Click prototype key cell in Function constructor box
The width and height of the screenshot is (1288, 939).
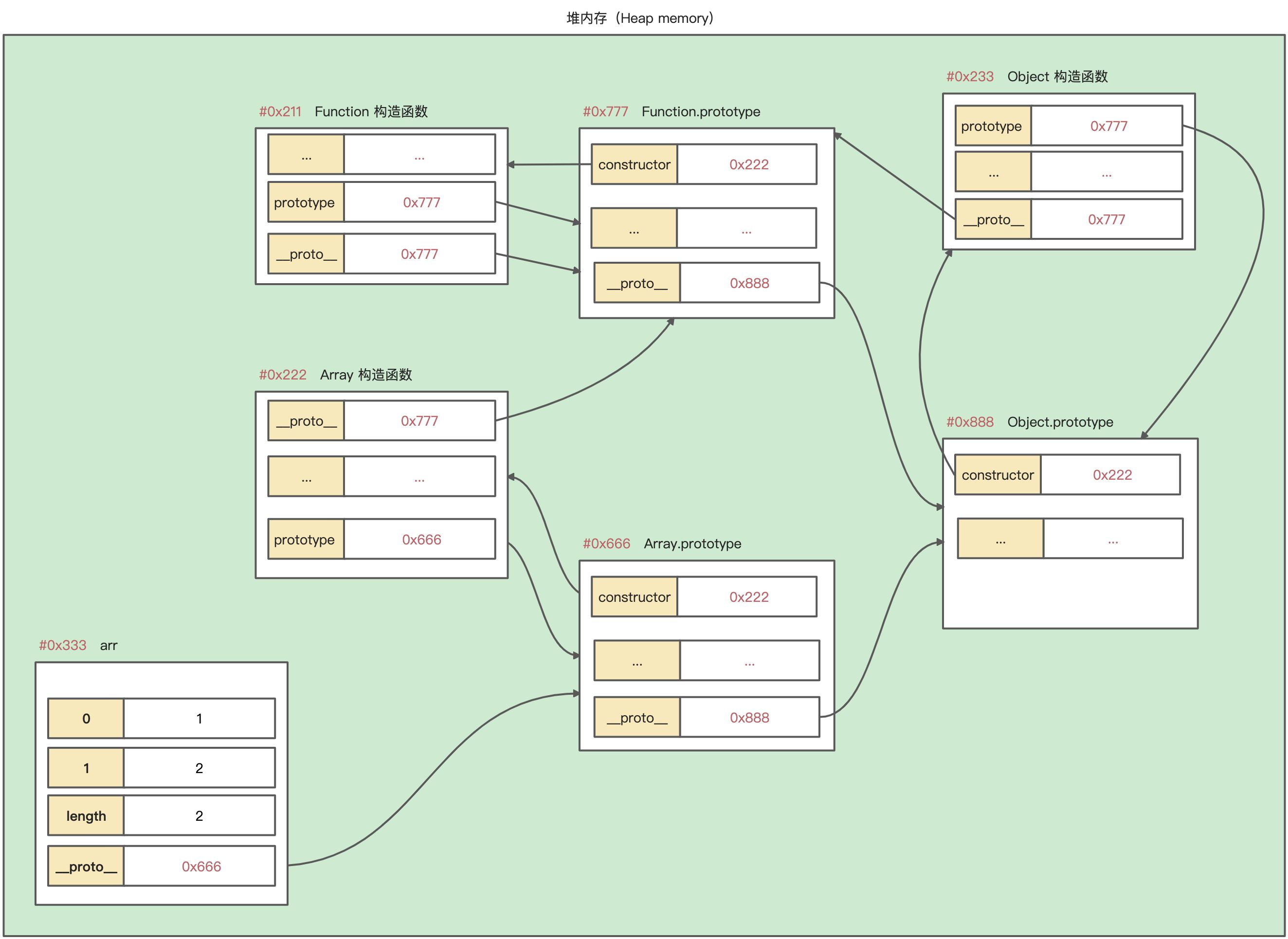tap(305, 202)
